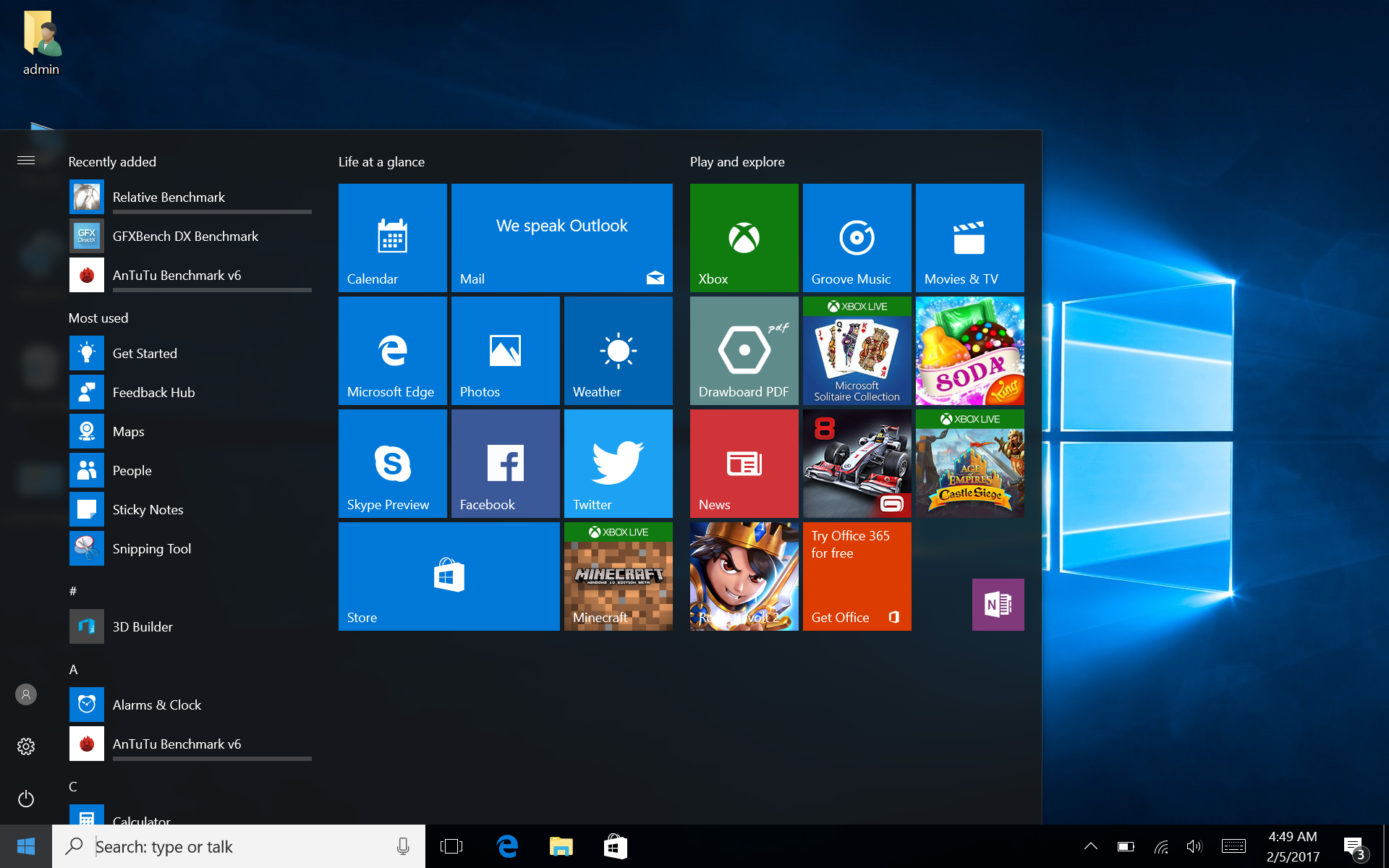
Task: Open Maps from Most used
Action: tap(190, 431)
